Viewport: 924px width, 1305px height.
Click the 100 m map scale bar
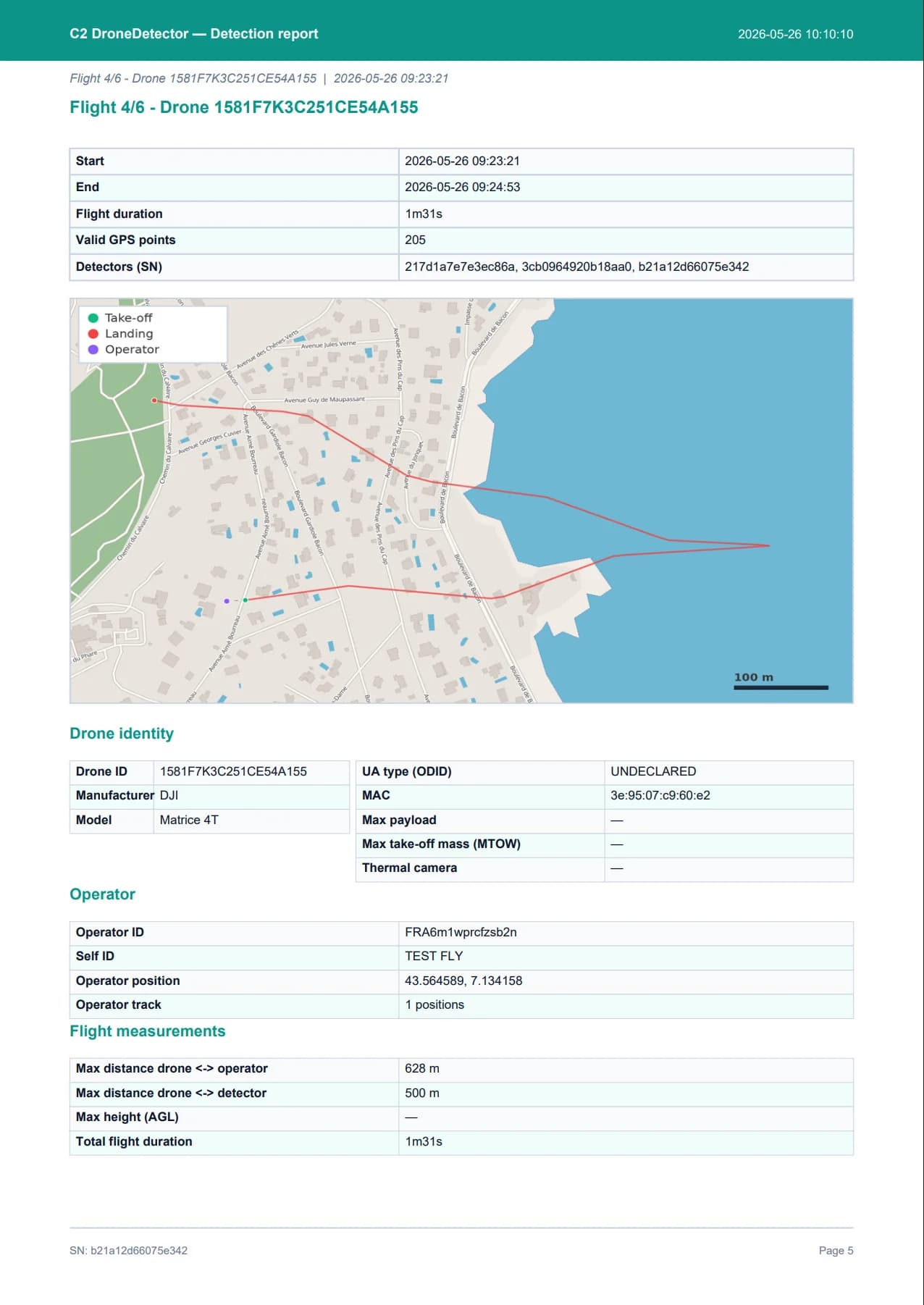(x=781, y=687)
